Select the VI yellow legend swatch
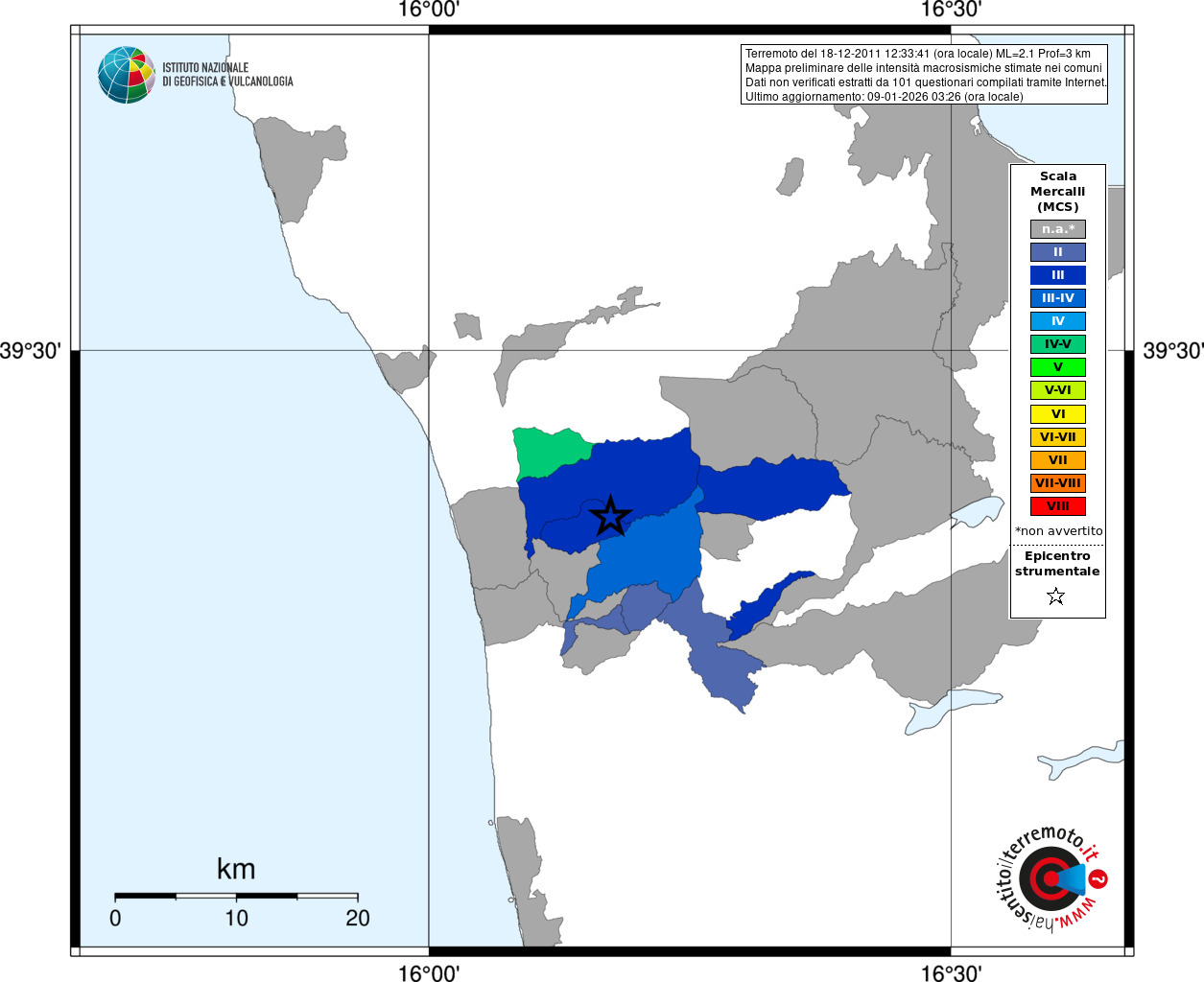Screen dimensions: 1204x982 [1057, 414]
